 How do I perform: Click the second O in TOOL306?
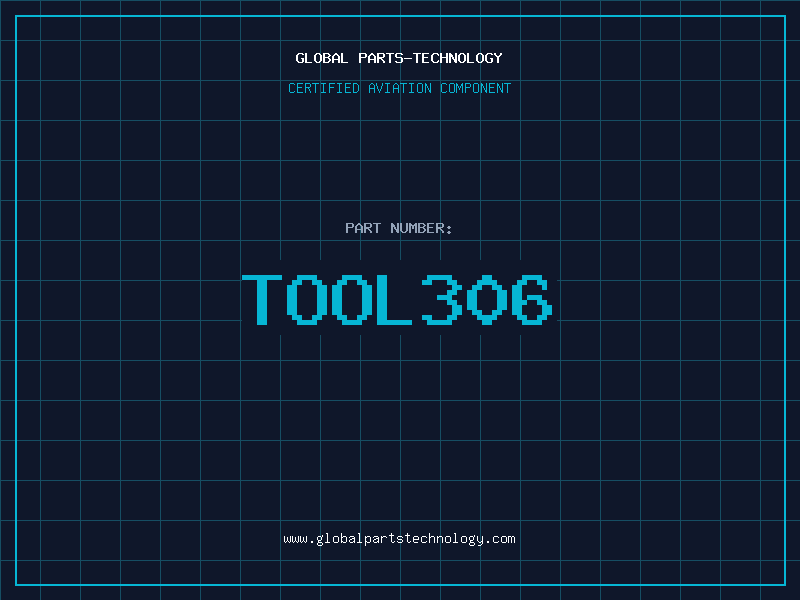[x=352, y=299]
